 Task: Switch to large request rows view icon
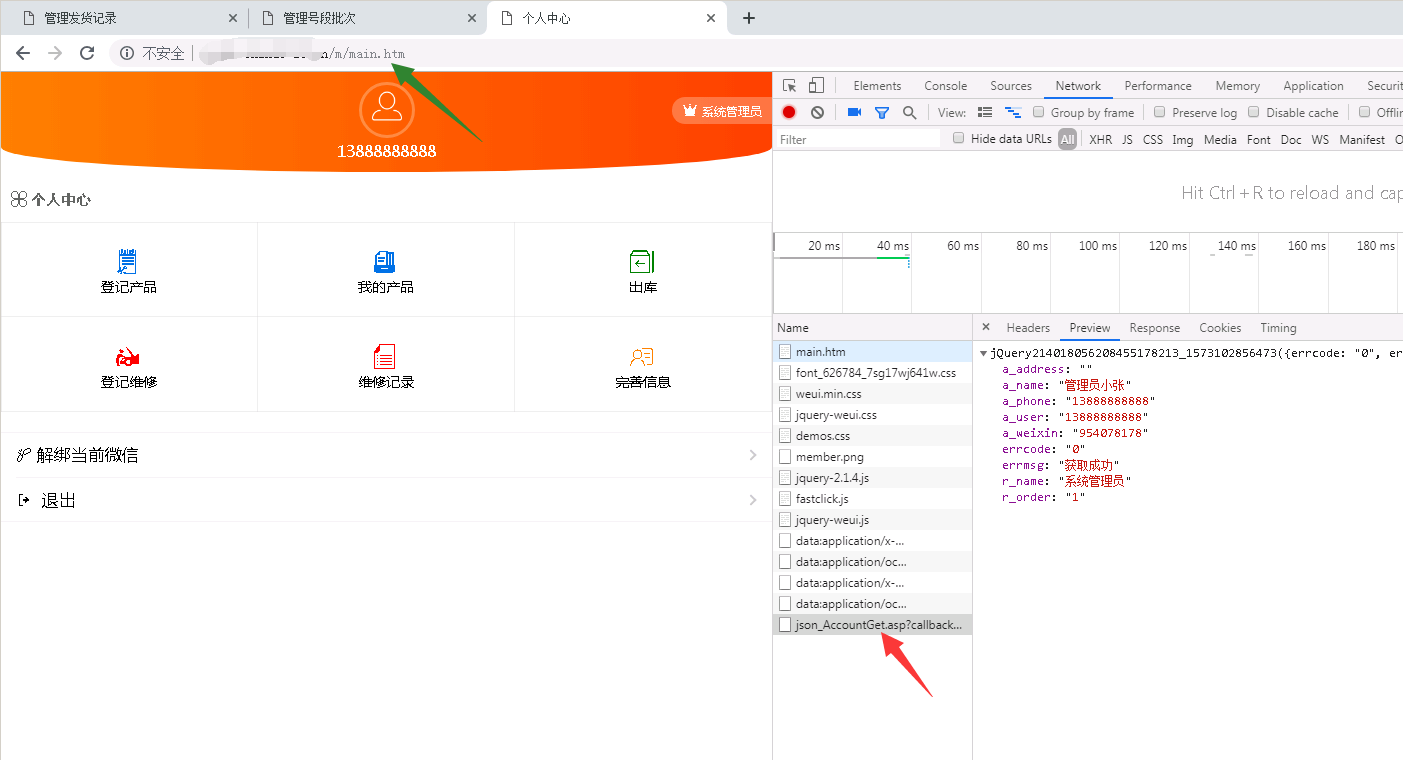985,113
